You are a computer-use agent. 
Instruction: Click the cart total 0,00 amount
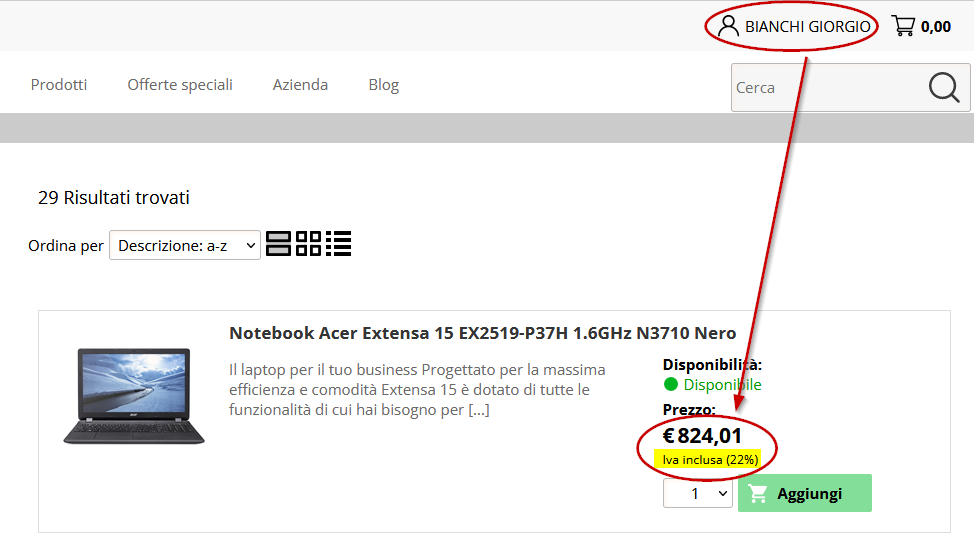coord(935,27)
